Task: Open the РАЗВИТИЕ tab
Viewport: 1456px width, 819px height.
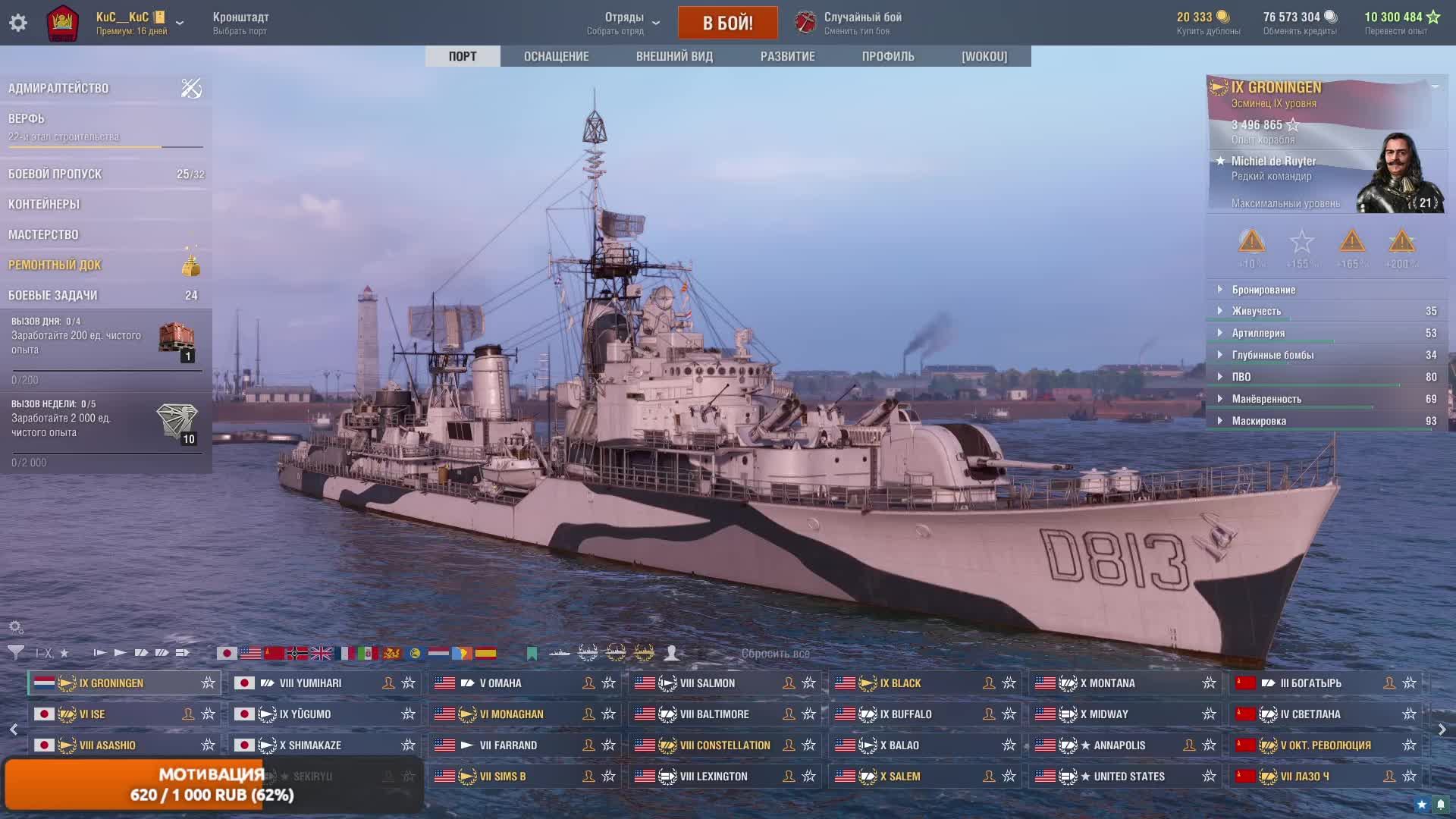Action: pyautogui.click(x=787, y=56)
